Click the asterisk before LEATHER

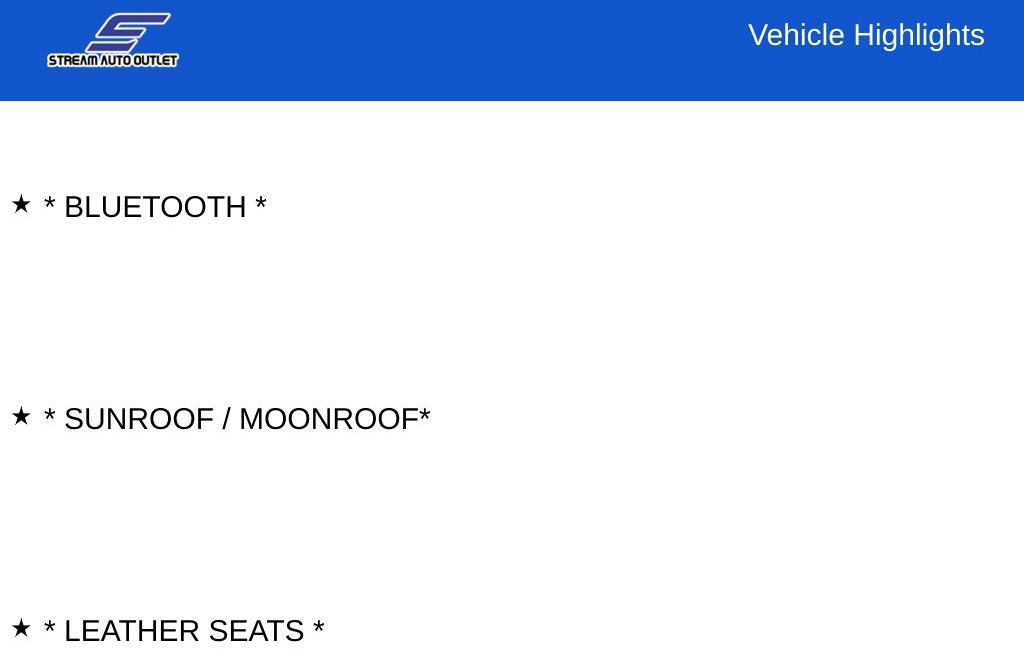(x=49, y=625)
